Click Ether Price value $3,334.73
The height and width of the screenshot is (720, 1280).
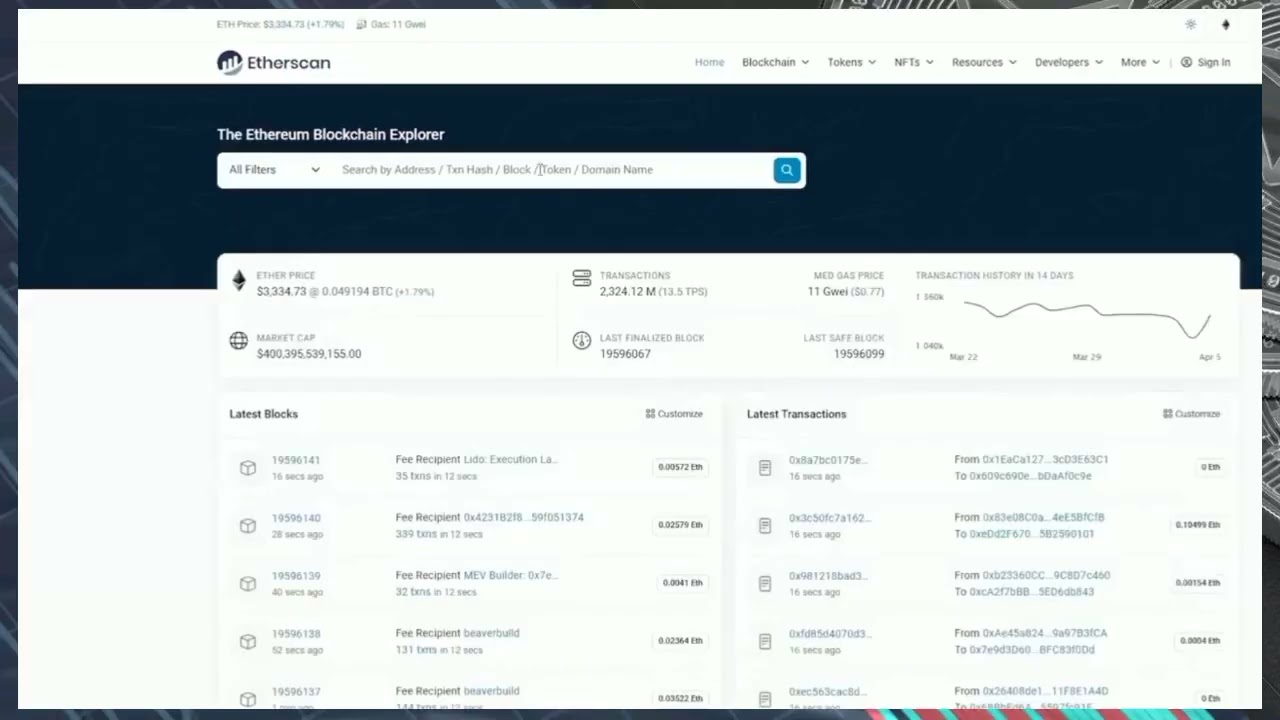pos(281,292)
